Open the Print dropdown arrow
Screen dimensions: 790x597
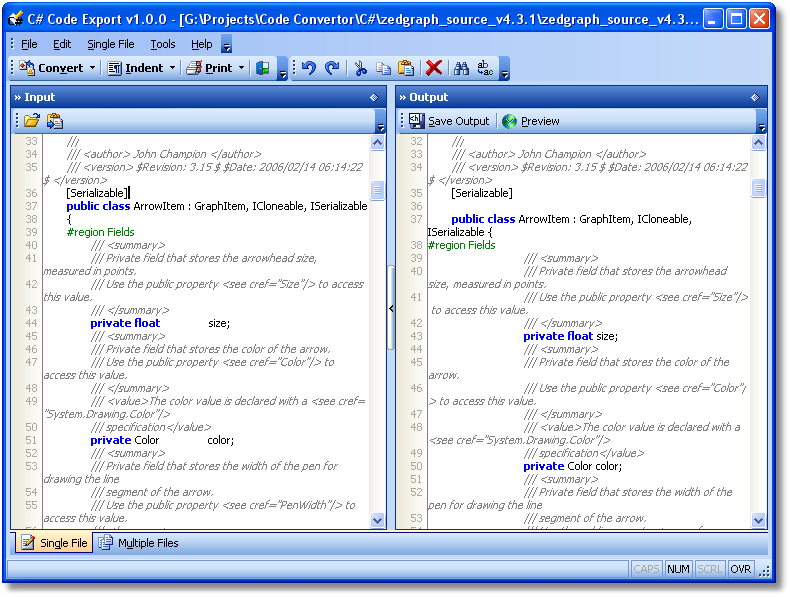coord(241,68)
